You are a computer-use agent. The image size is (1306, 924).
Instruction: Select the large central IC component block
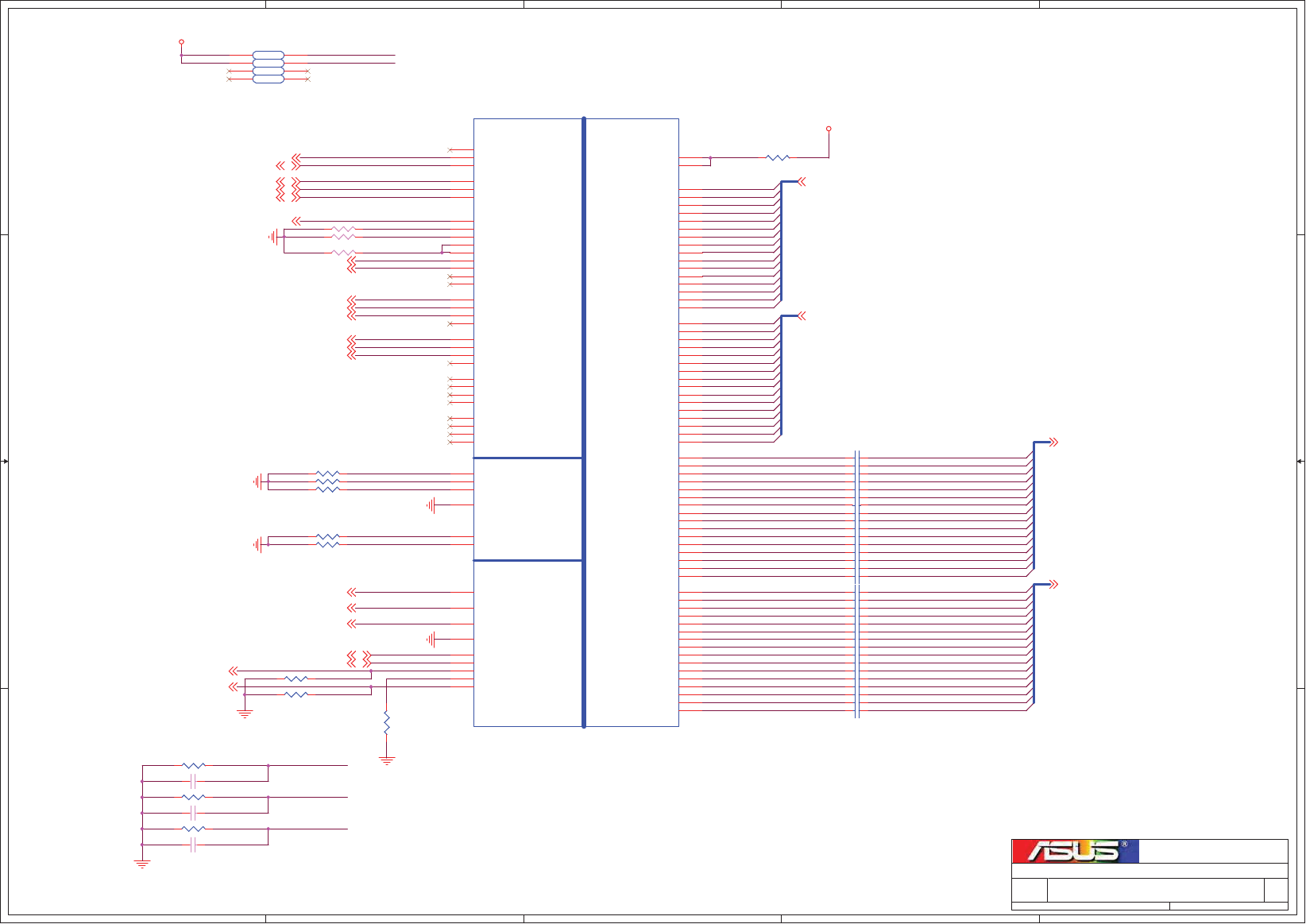pyautogui.click(x=576, y=423)
